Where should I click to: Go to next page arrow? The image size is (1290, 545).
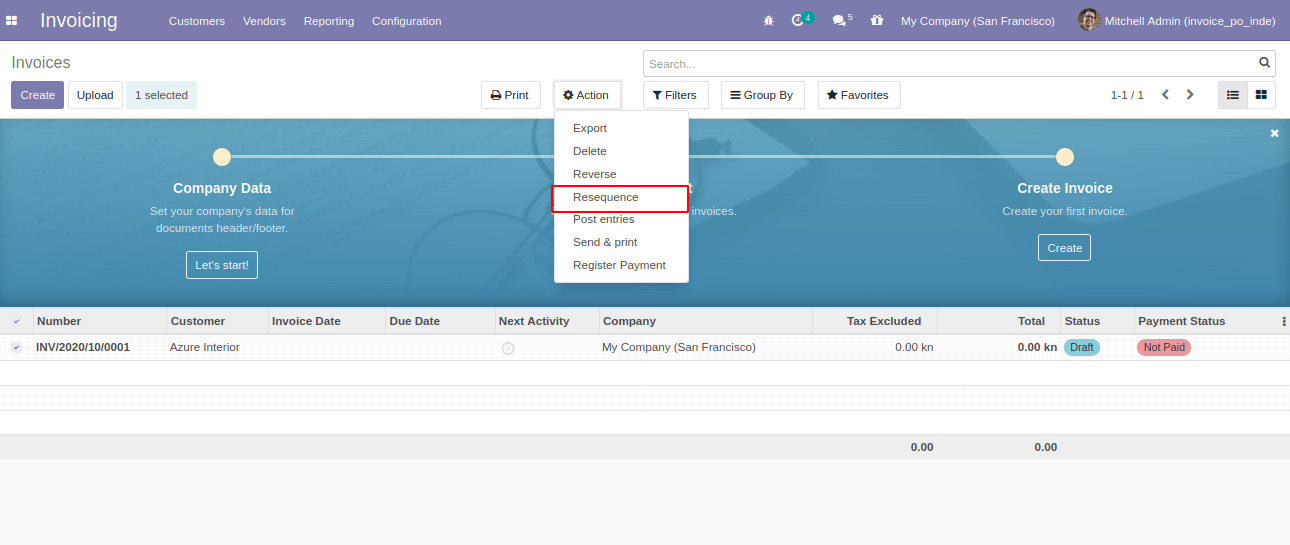pos(1190,95)
